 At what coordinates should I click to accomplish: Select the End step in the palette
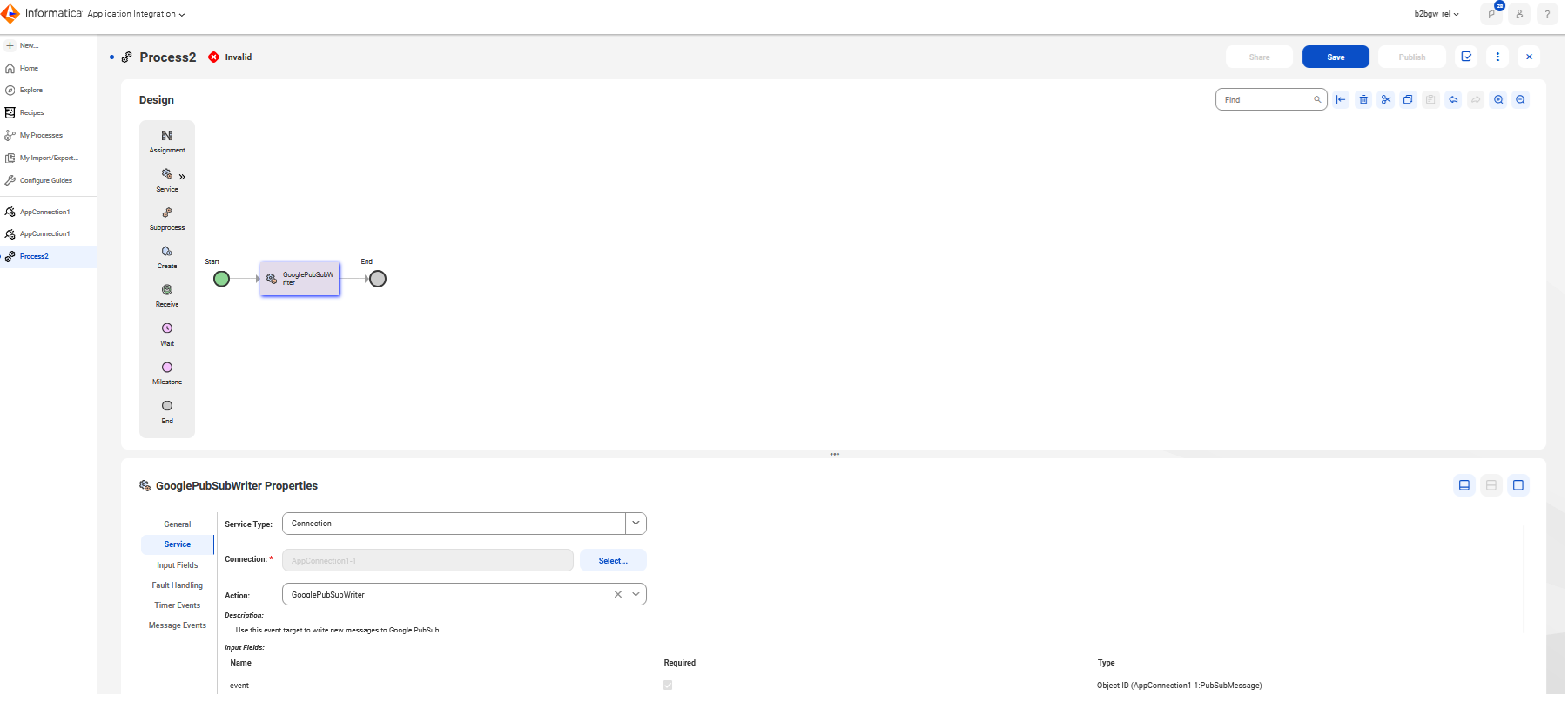(x=167, y=411)
